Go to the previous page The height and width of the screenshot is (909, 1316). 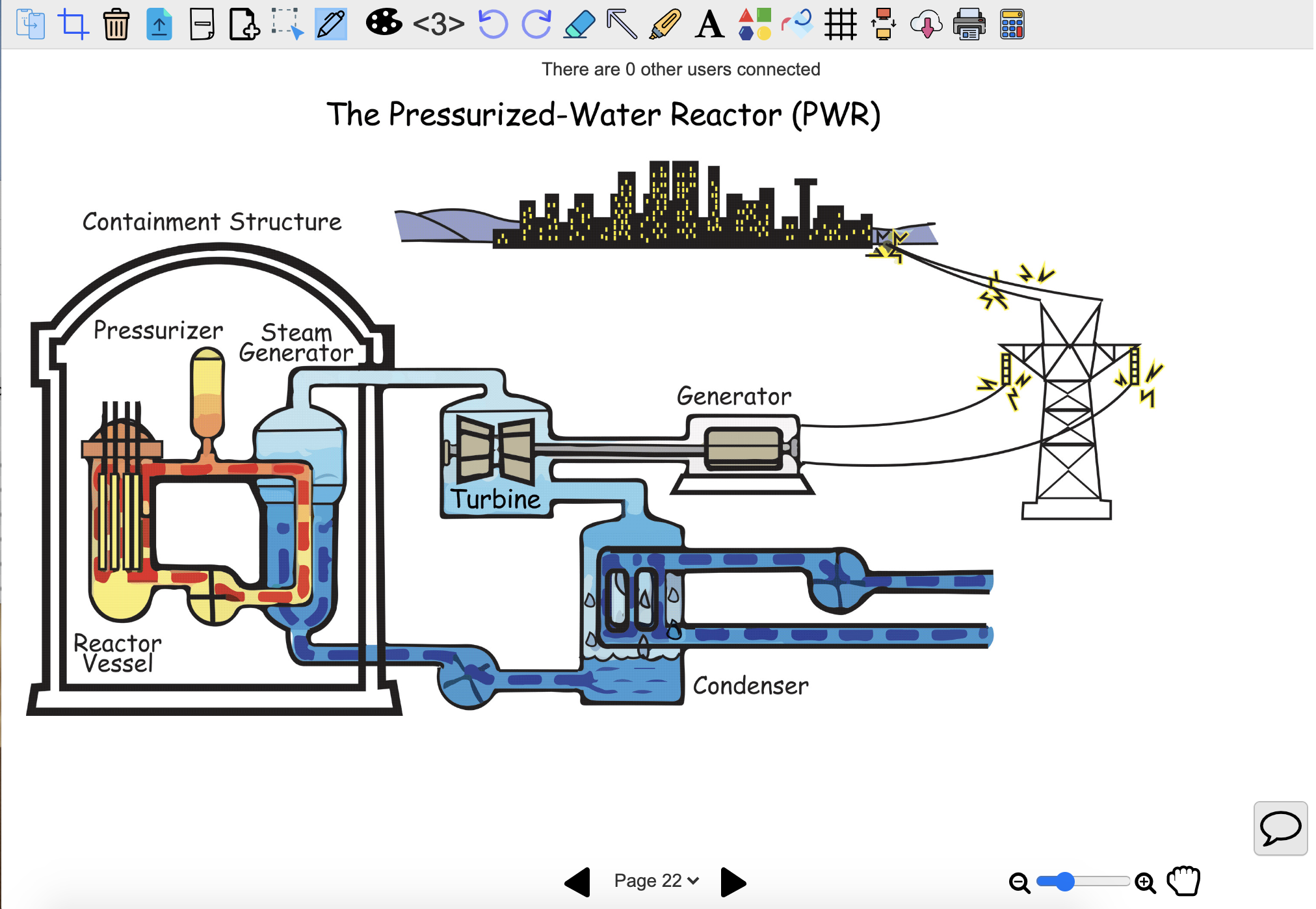pos(577,882)
